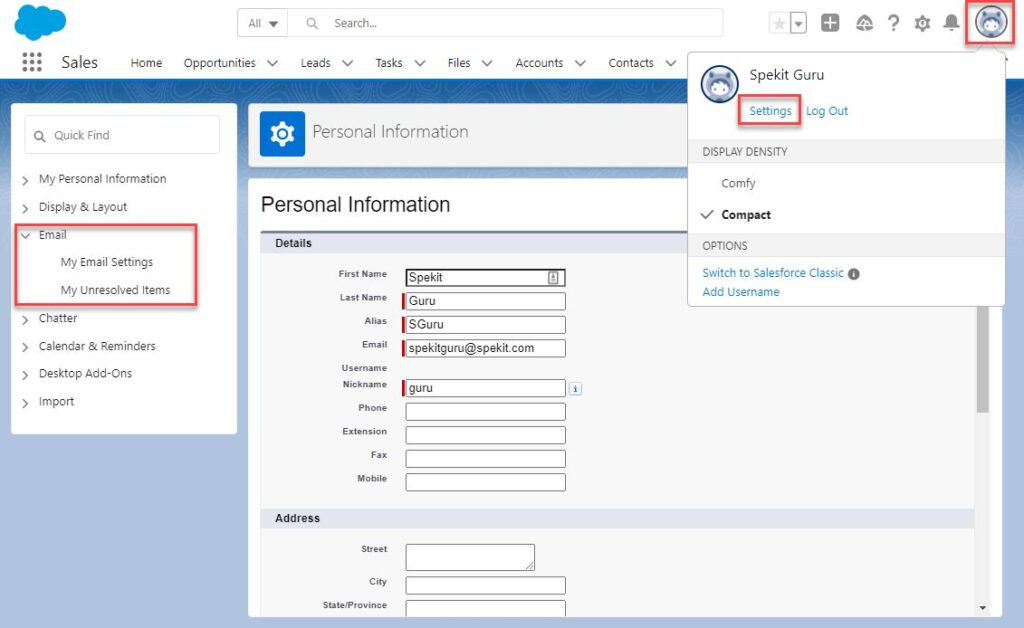The height and width of the screenshot is (628, 1024).
Task: Click the Email field
Action: (485, 348)
